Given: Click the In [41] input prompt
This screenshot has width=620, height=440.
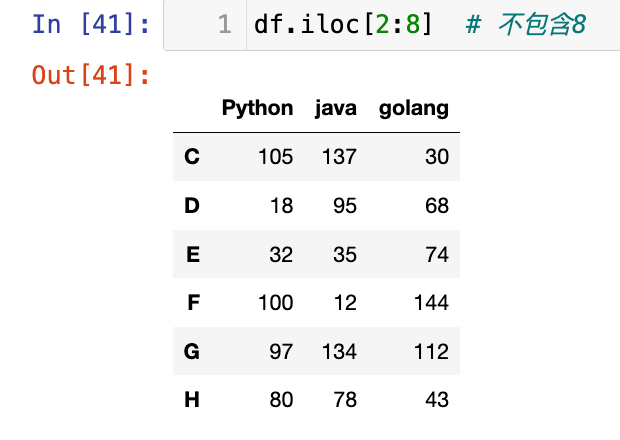Looking at the screenshot, I should click(x=91, y=24).
